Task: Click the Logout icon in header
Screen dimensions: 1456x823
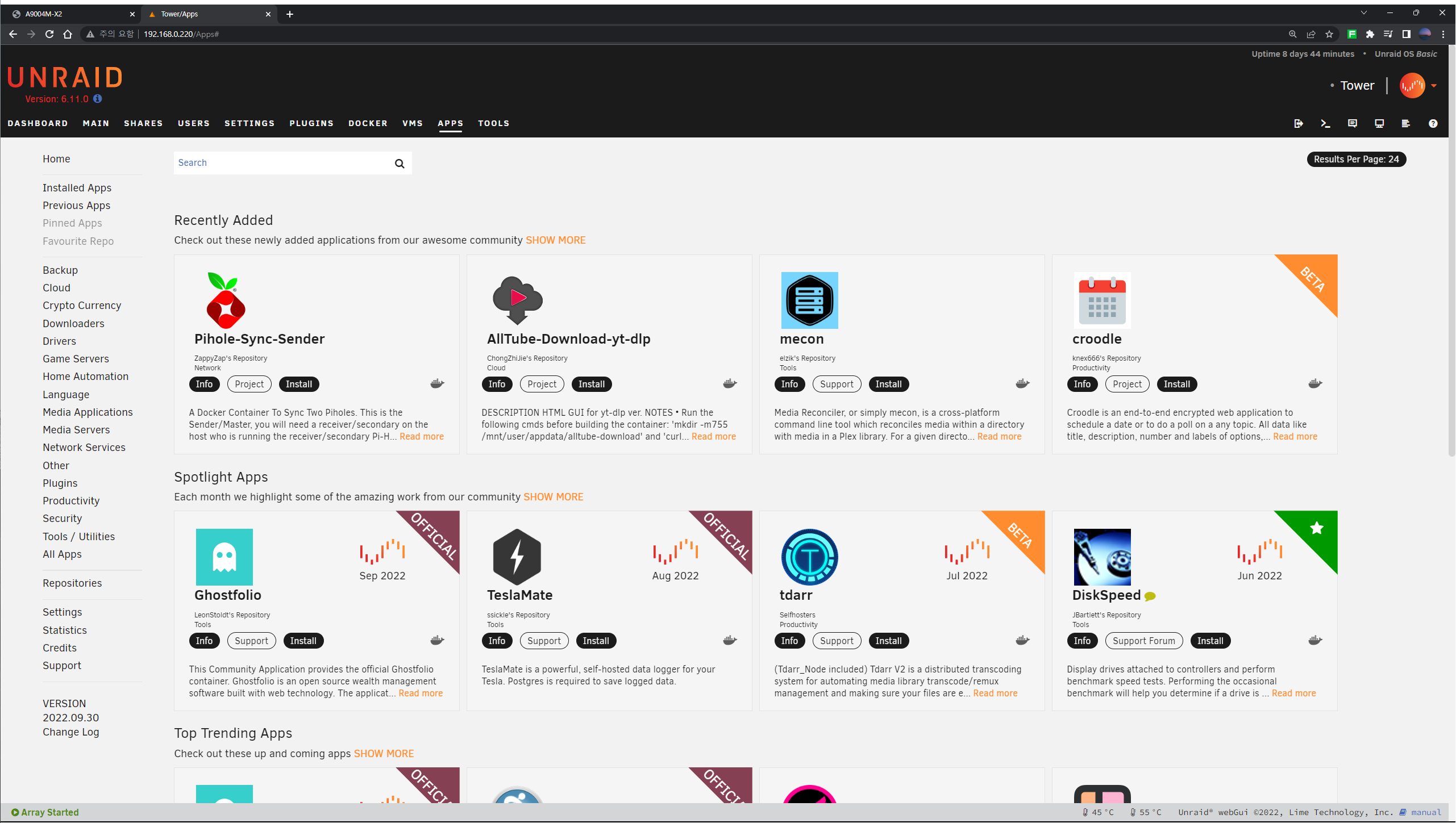Action: tap(1298, 123)
